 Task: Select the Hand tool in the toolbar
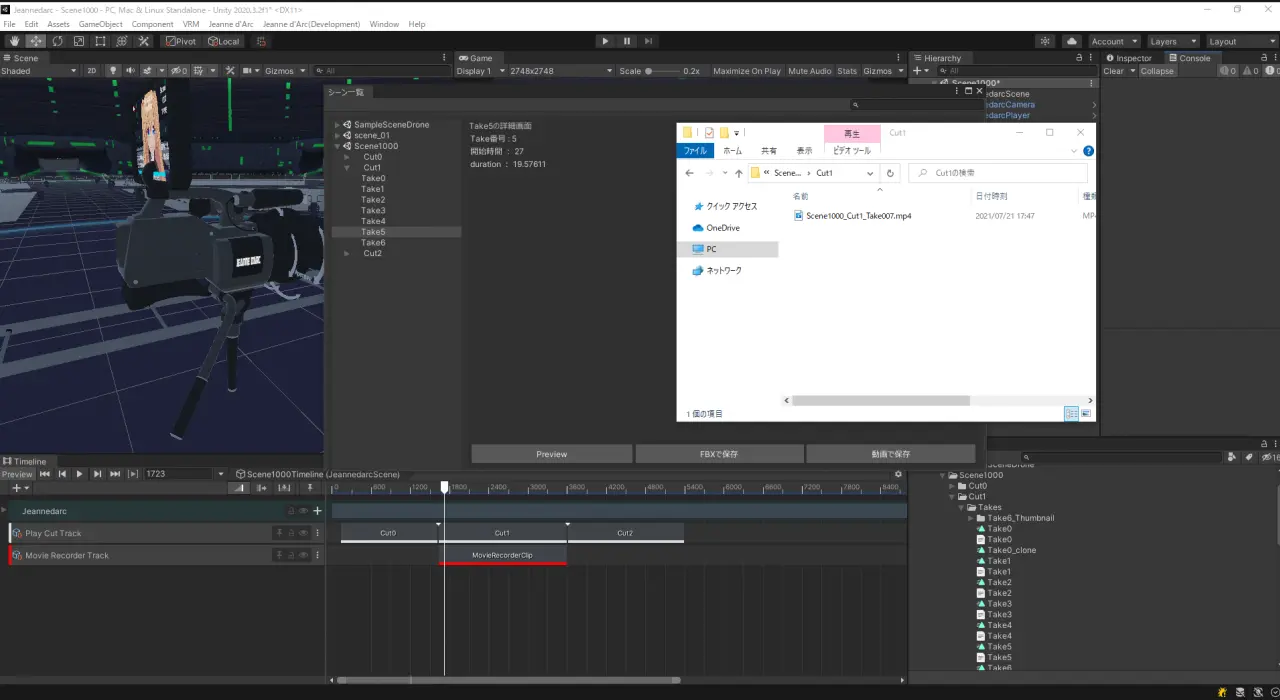(x=14, y=41)
